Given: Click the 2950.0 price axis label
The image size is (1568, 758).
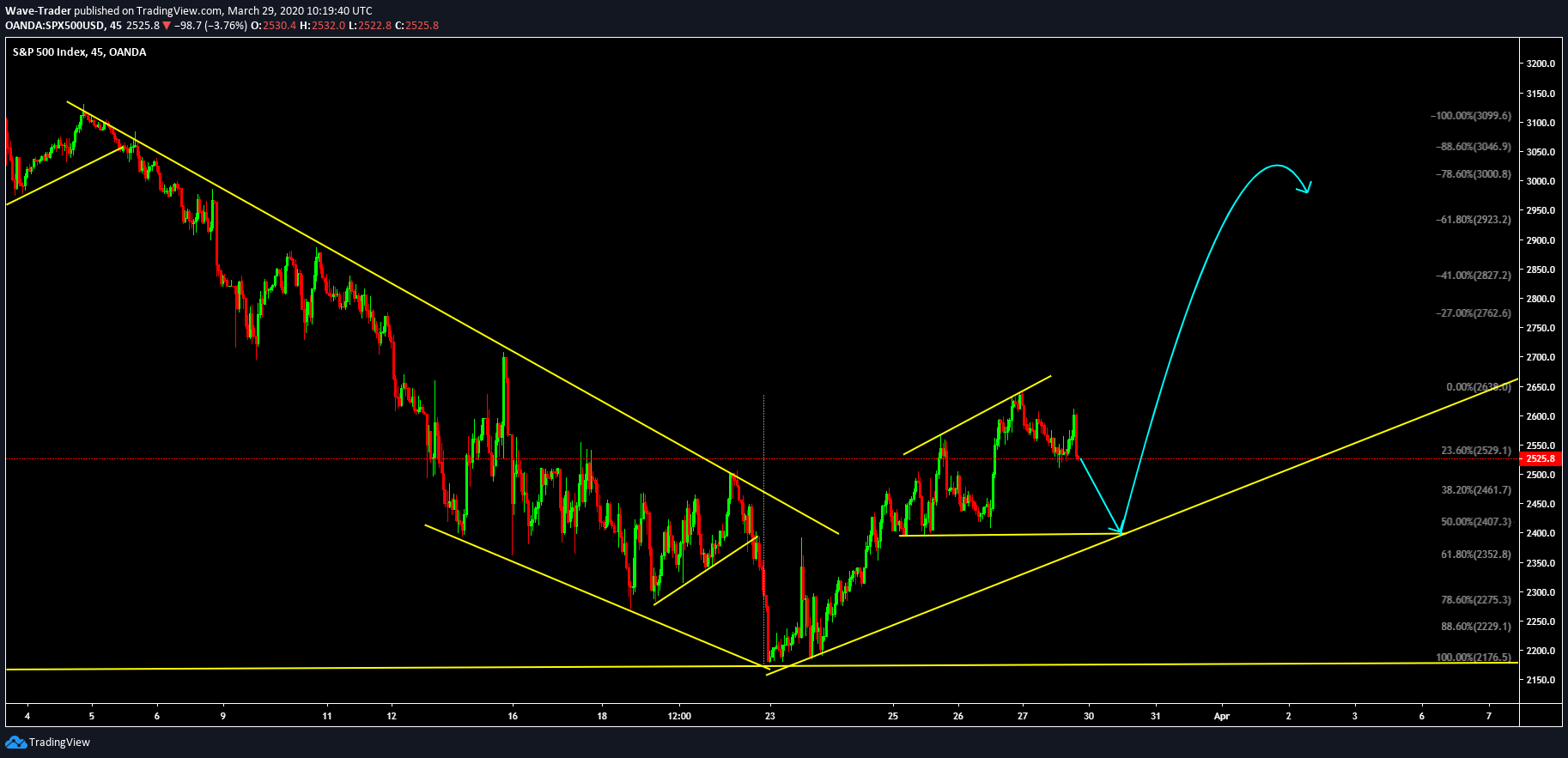Looking at the screenshot, I should tap(1541, 210).
